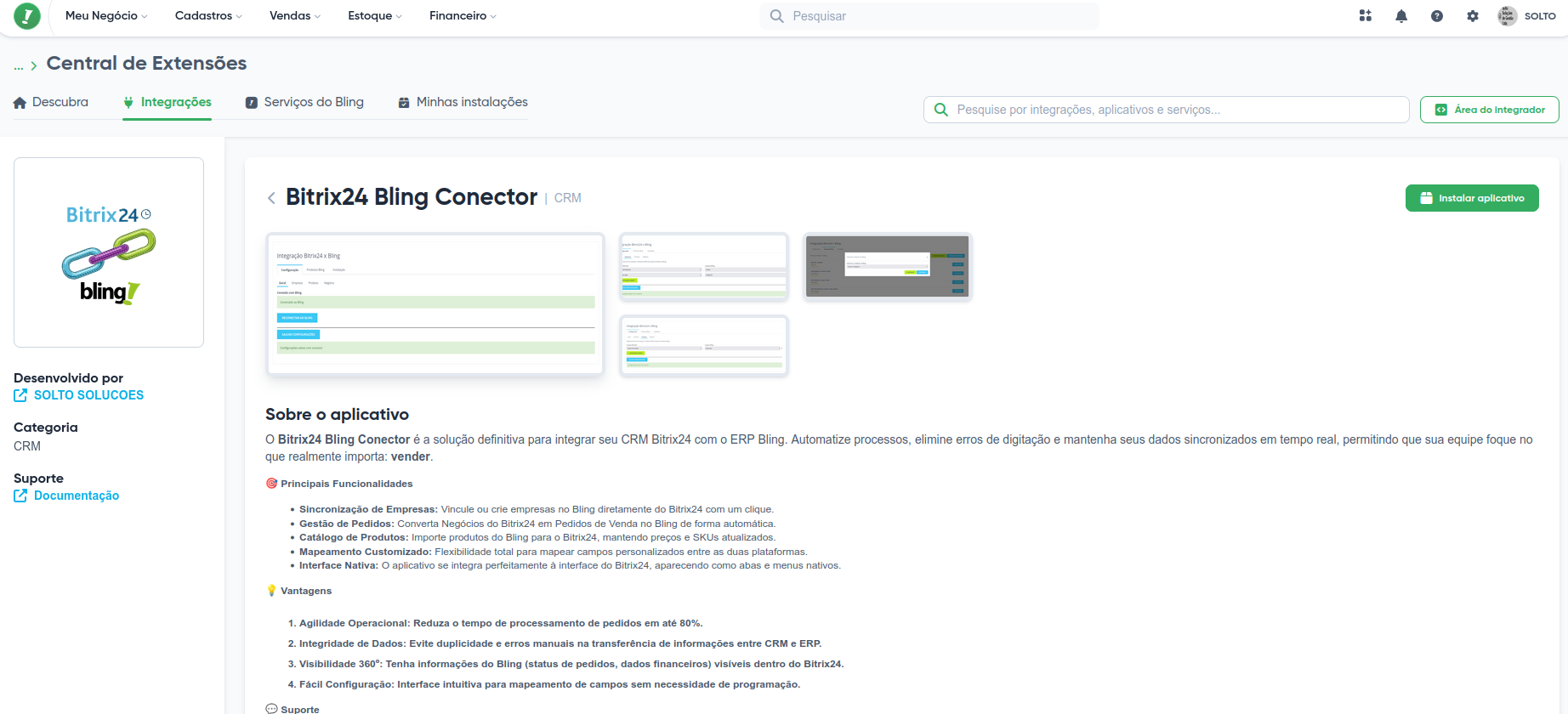Click the external link icon beside SOLTO SOLUCOES
The image size is (1568, 714).
pos(20,395)
